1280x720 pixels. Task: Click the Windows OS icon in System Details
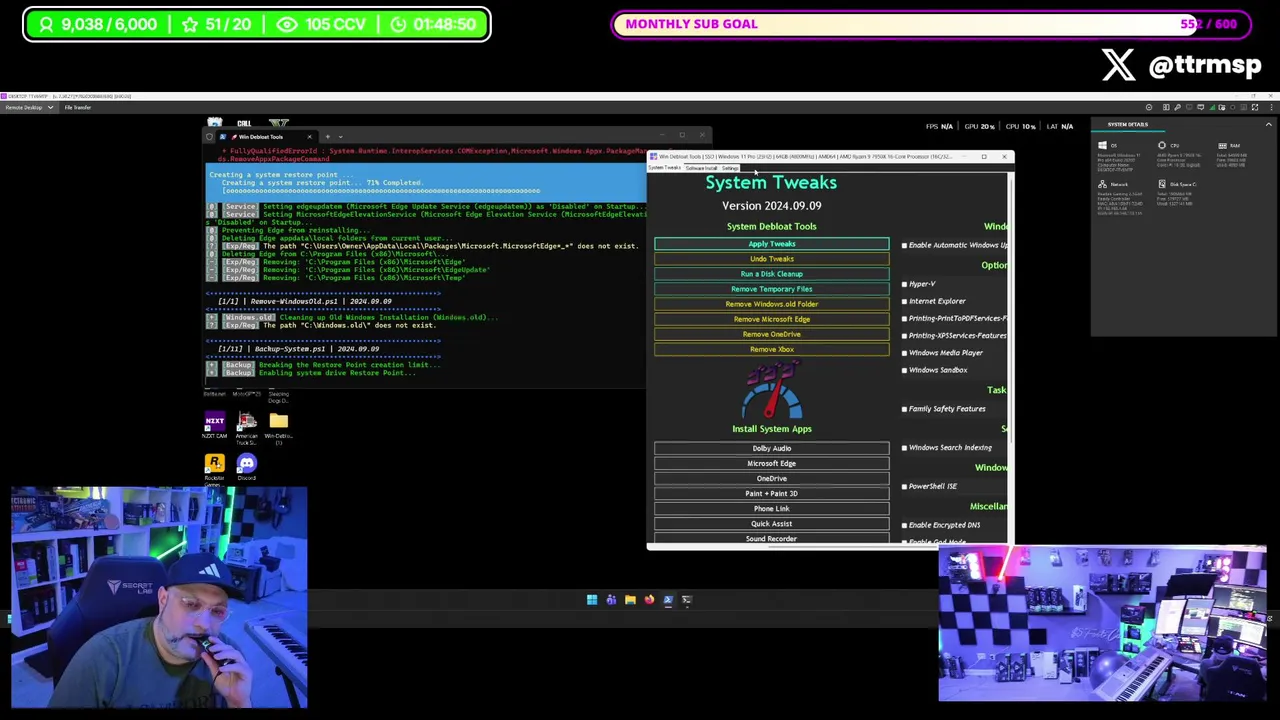click(1102, 146)
